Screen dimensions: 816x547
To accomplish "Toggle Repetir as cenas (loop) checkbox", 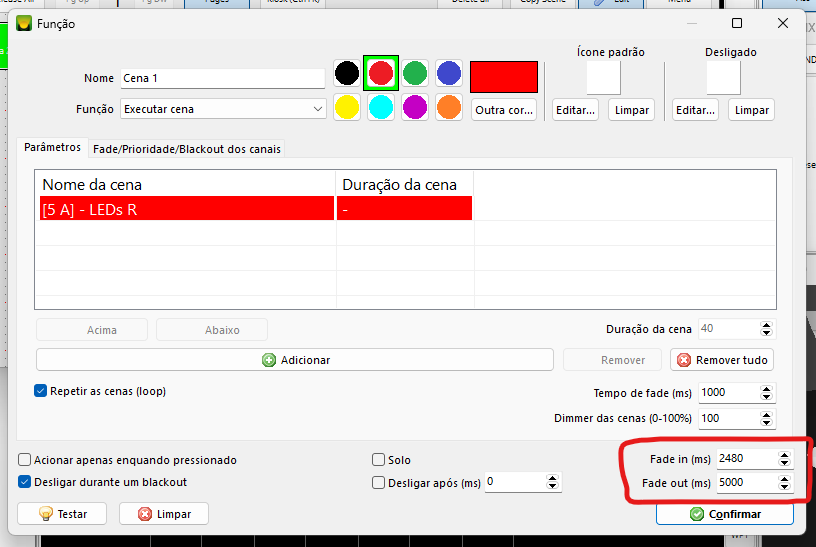I will point(41,391).
